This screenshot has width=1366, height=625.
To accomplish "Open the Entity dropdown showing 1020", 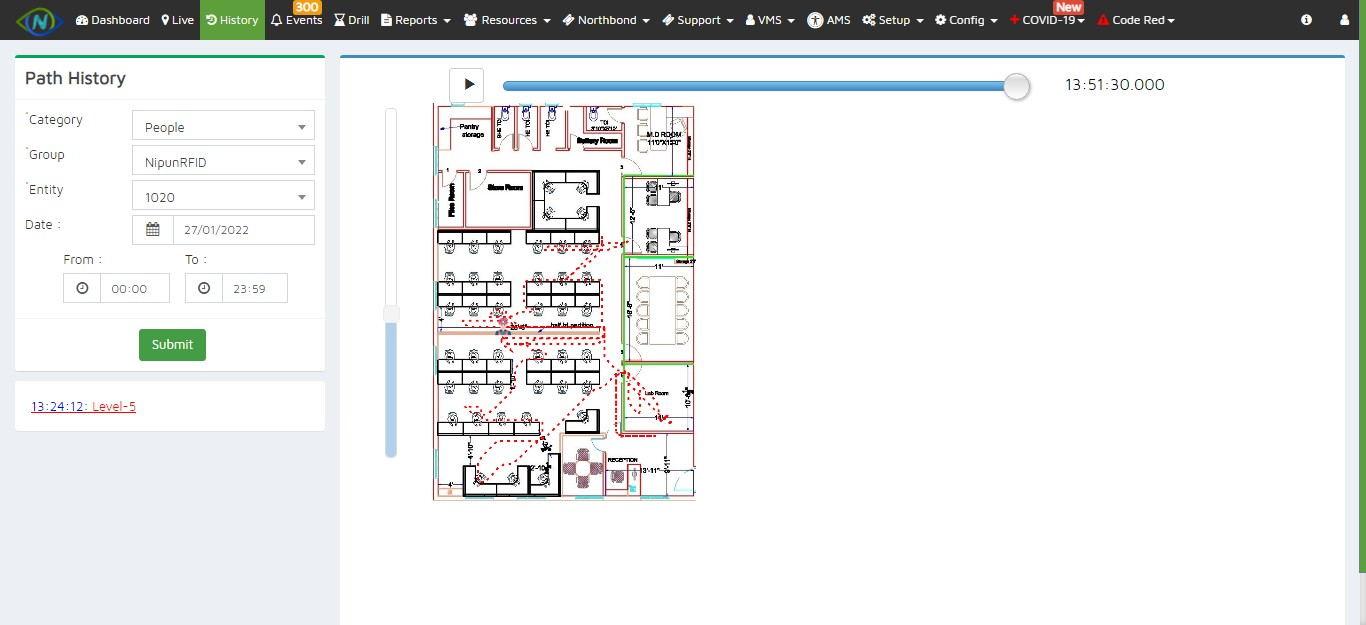I will (x=223, y=195).
